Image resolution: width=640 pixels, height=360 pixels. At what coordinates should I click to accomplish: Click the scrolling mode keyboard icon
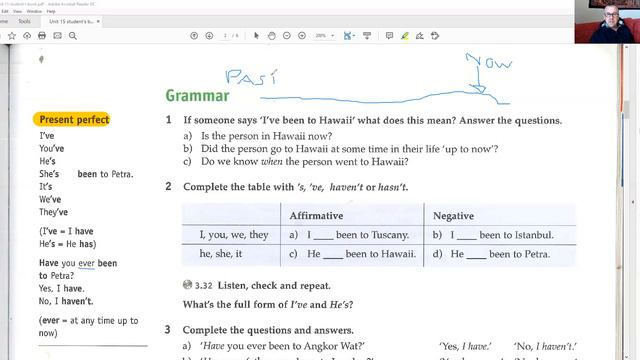tap(367, 36)
